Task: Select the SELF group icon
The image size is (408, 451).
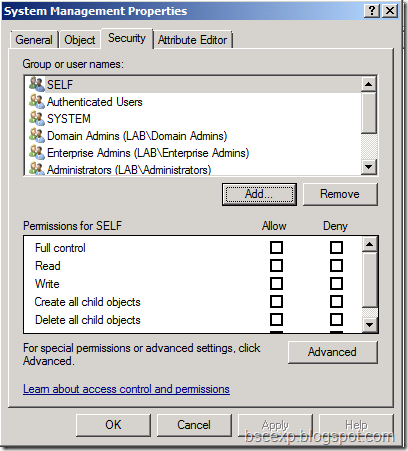Action: point(37,84)
